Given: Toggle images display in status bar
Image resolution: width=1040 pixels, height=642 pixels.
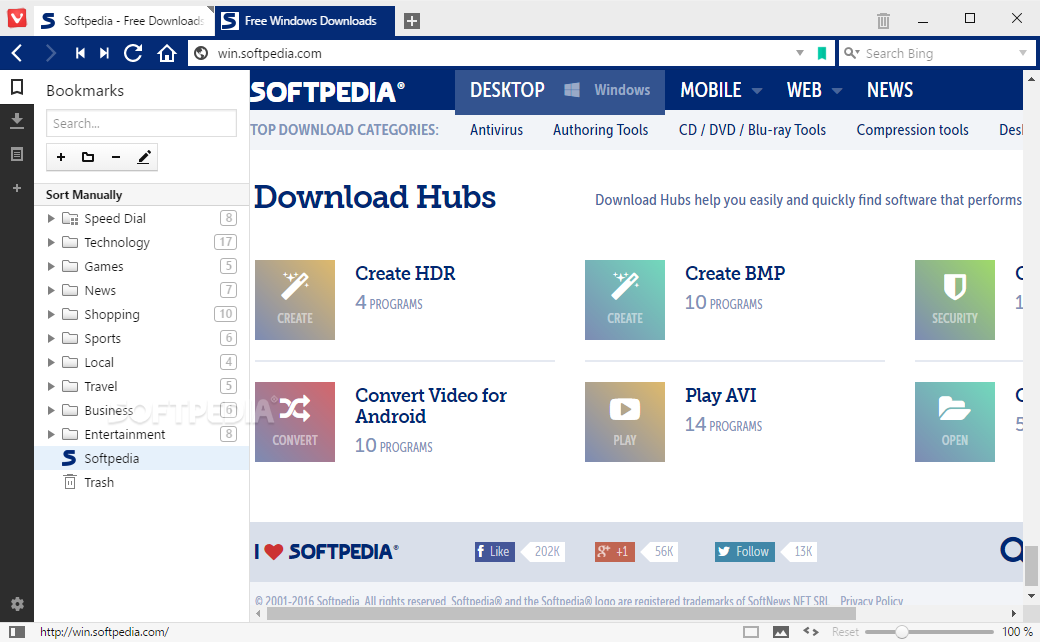Looking at the screenshot, I should pos(781,632).
